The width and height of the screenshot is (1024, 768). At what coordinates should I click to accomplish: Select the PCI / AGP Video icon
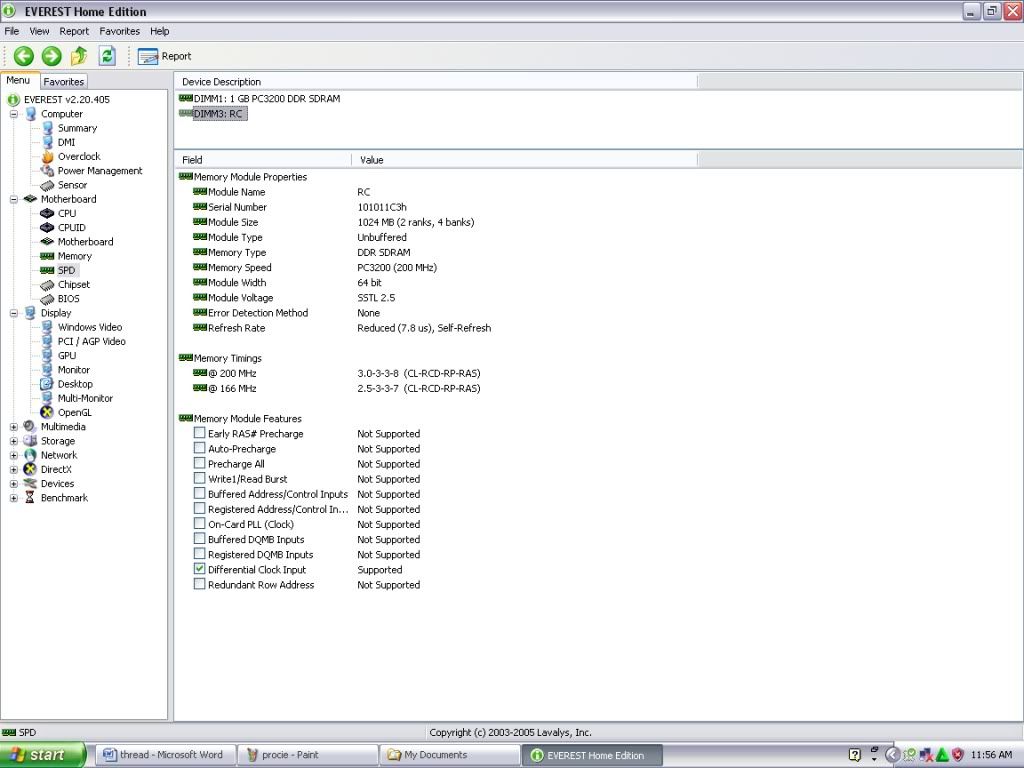(x=47, y=342)
